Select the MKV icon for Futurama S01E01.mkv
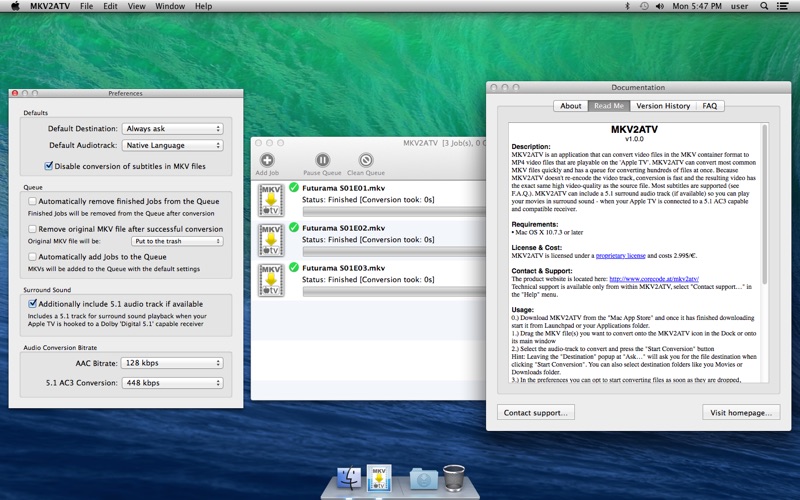The image size is (800, 500). pyautogui.click(x=269, y=199)
